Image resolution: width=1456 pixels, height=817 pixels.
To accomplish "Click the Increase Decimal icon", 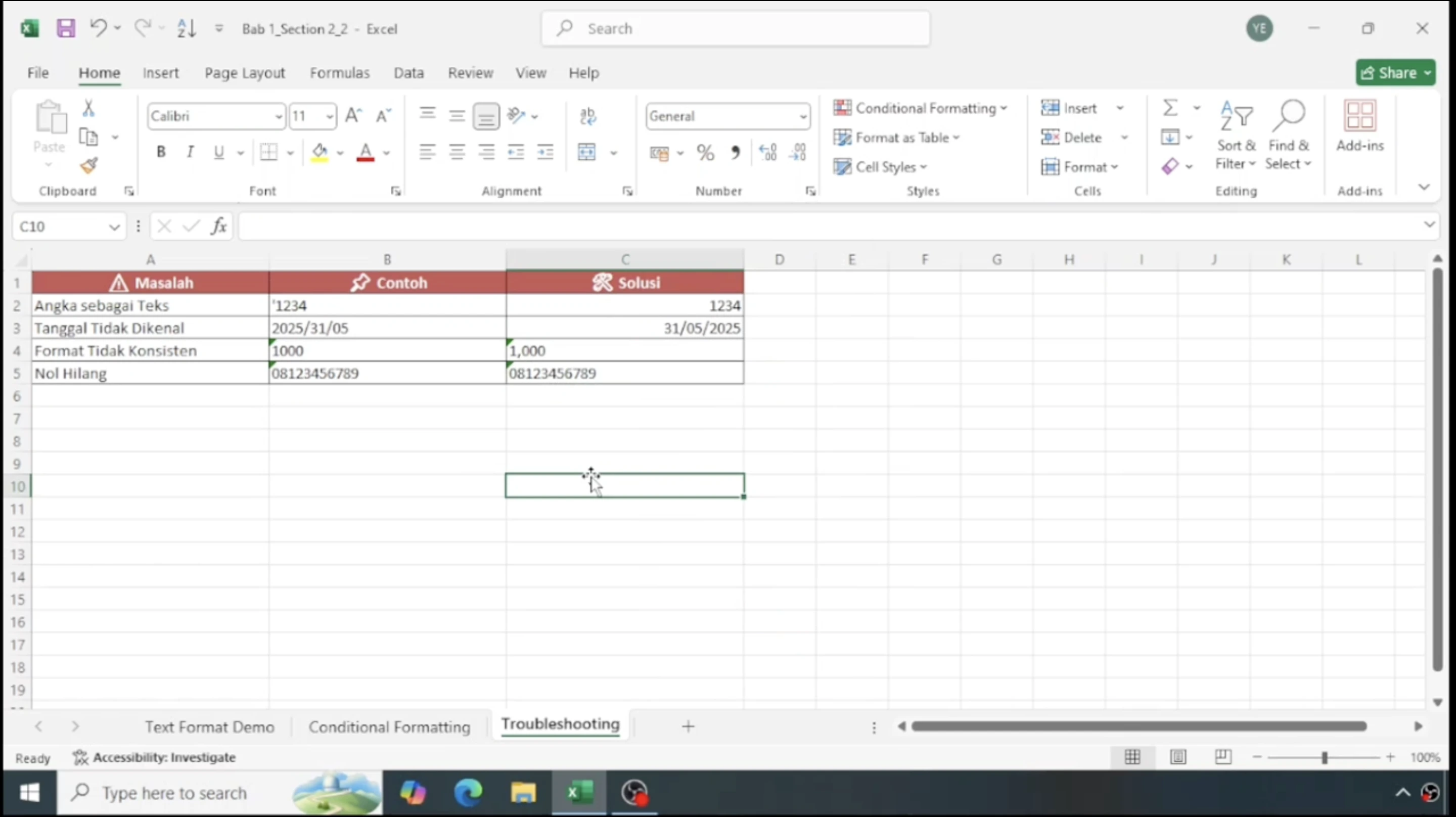I will tap(767, 152).
